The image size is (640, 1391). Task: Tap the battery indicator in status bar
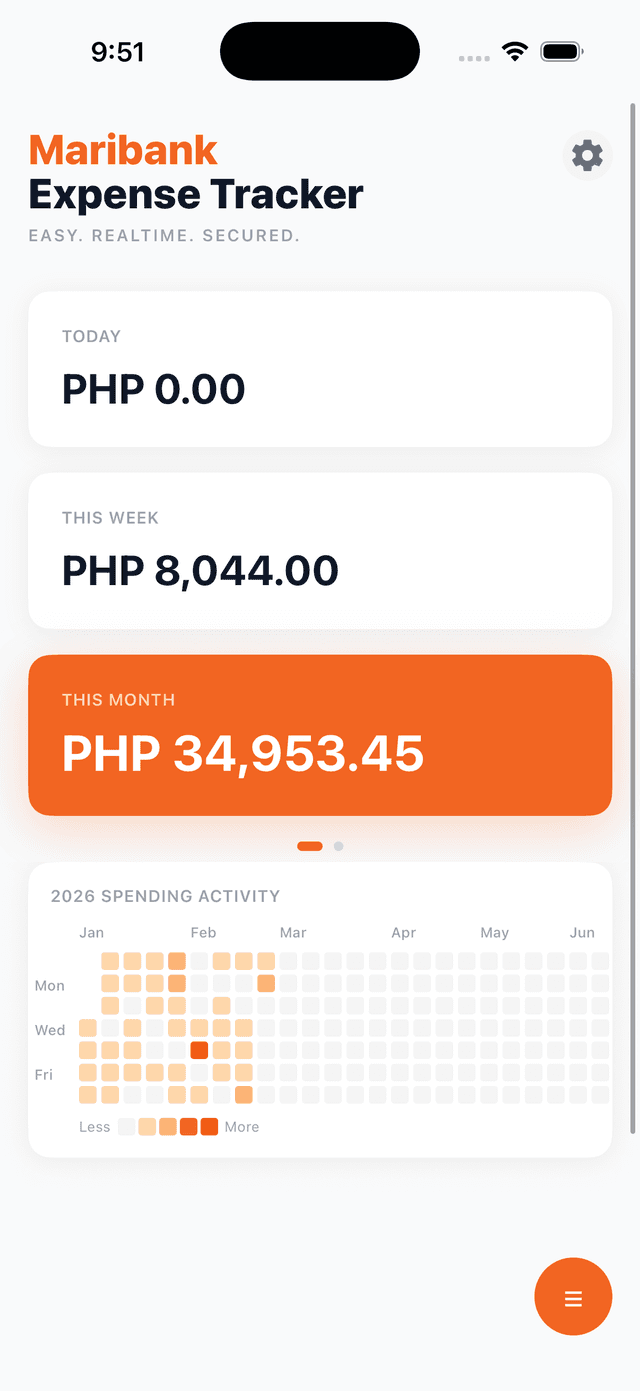point(560,50)
